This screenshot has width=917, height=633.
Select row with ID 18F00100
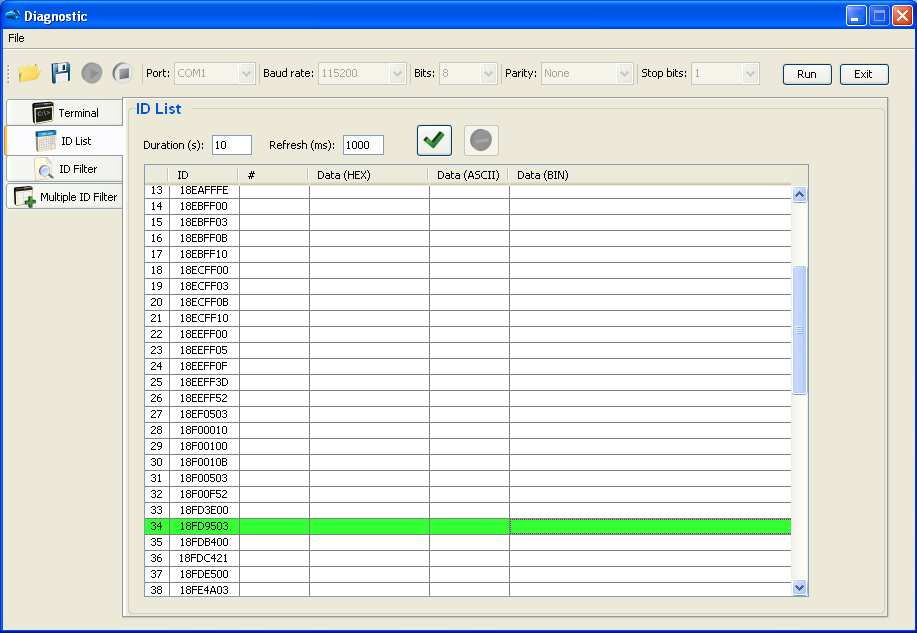(x=468, y=446)
